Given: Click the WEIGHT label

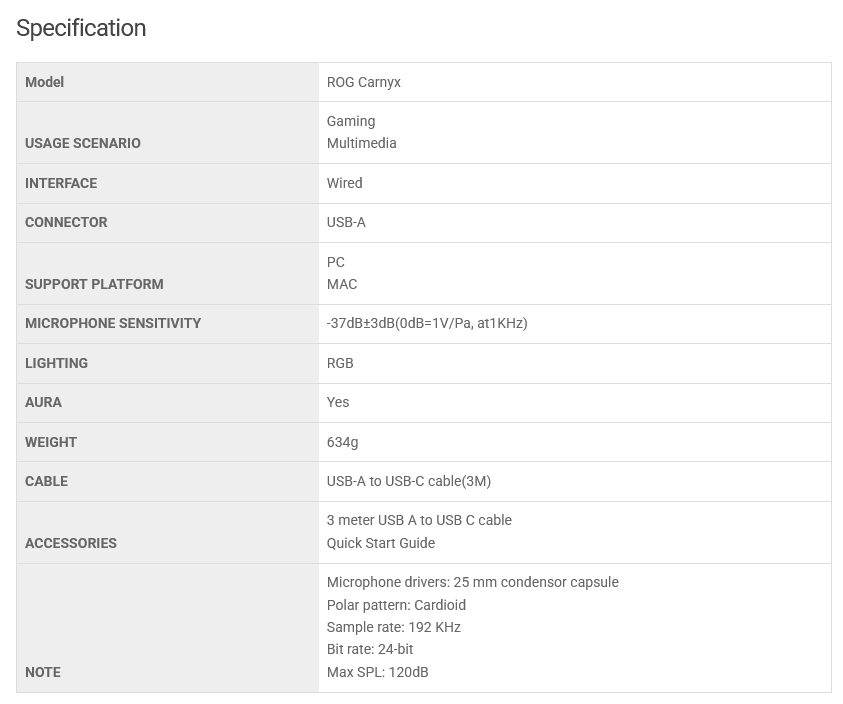Looking at the screenshot, I should [x=51, y=442].
